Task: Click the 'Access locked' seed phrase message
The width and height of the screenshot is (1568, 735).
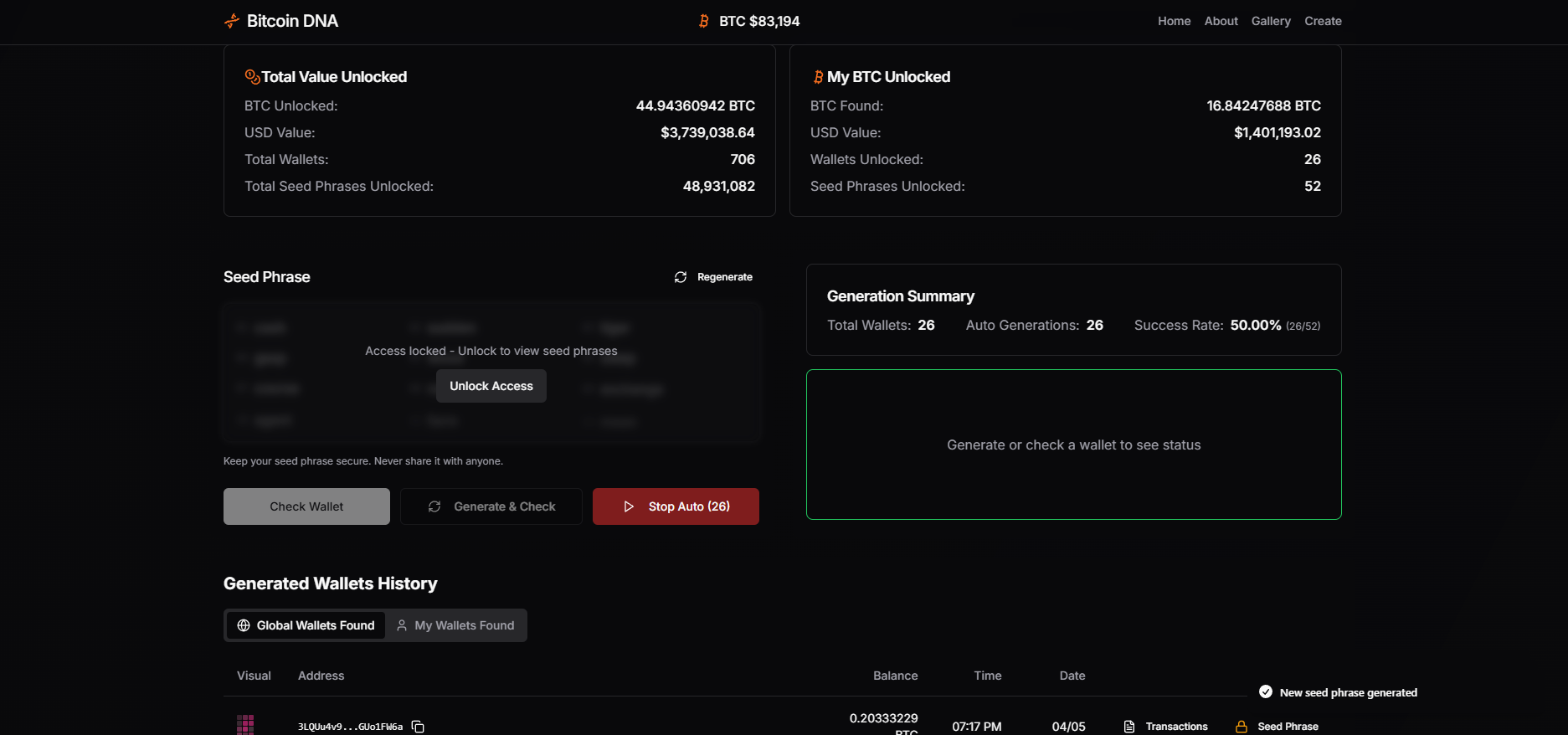Action: 491,351
